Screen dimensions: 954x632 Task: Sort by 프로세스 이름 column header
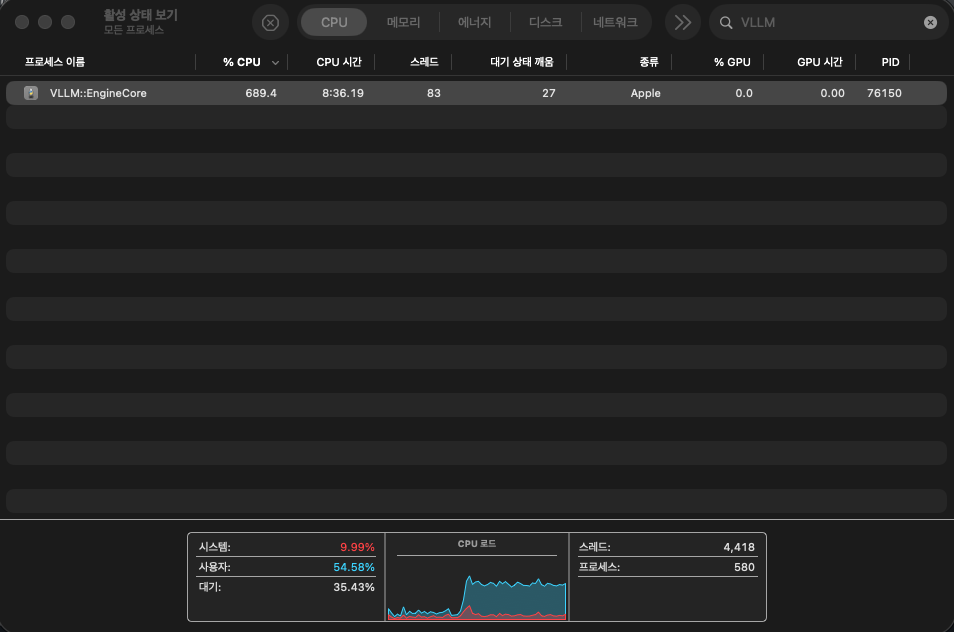[55, 62]
